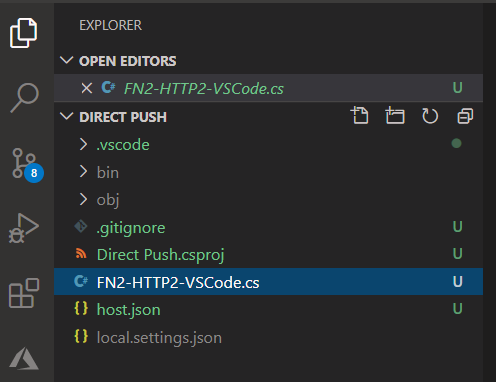The image size is (496, 382).
Task: Open the Azure view in activity bar
Action: point(24,358)
